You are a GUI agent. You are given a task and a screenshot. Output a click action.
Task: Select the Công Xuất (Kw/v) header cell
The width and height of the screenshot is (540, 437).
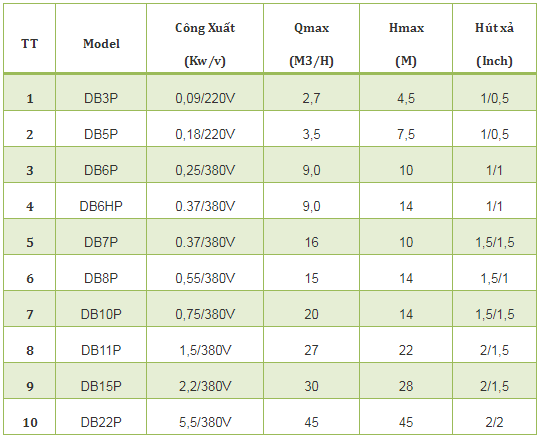pyautogui.click(x=205, y=44)
